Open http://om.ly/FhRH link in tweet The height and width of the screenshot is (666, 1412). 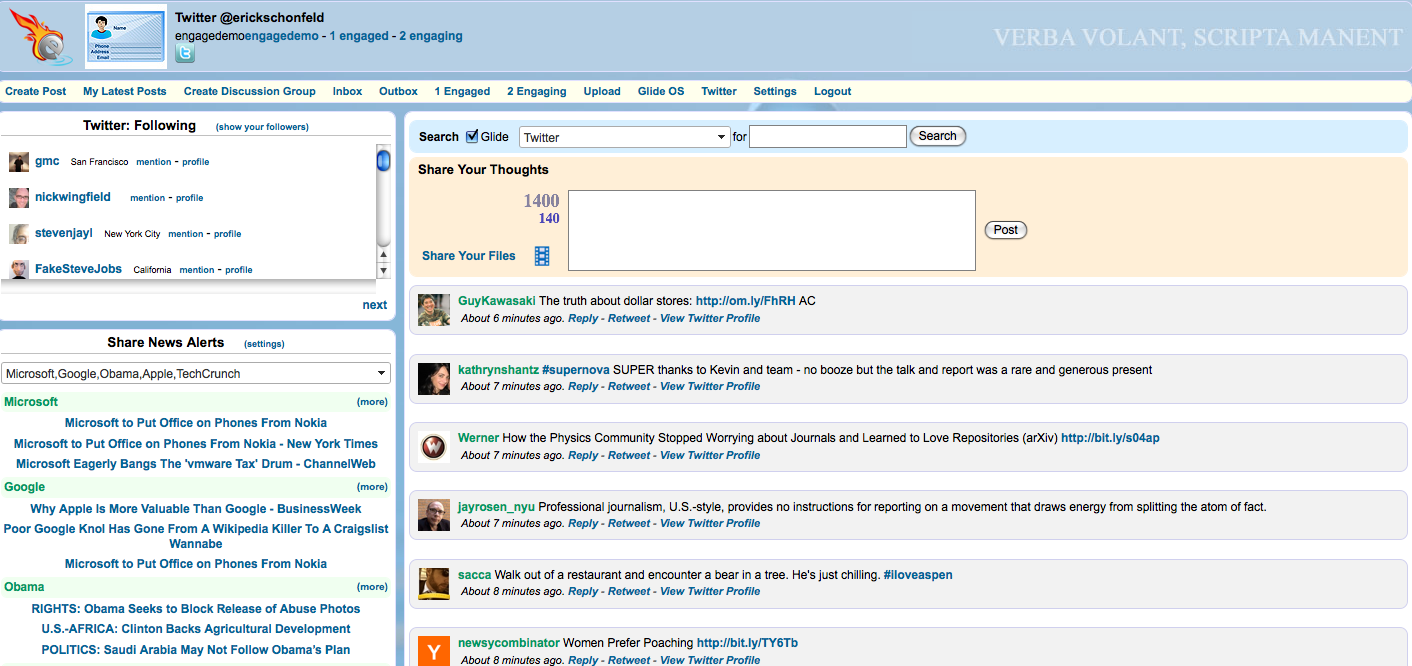[746, 301]
